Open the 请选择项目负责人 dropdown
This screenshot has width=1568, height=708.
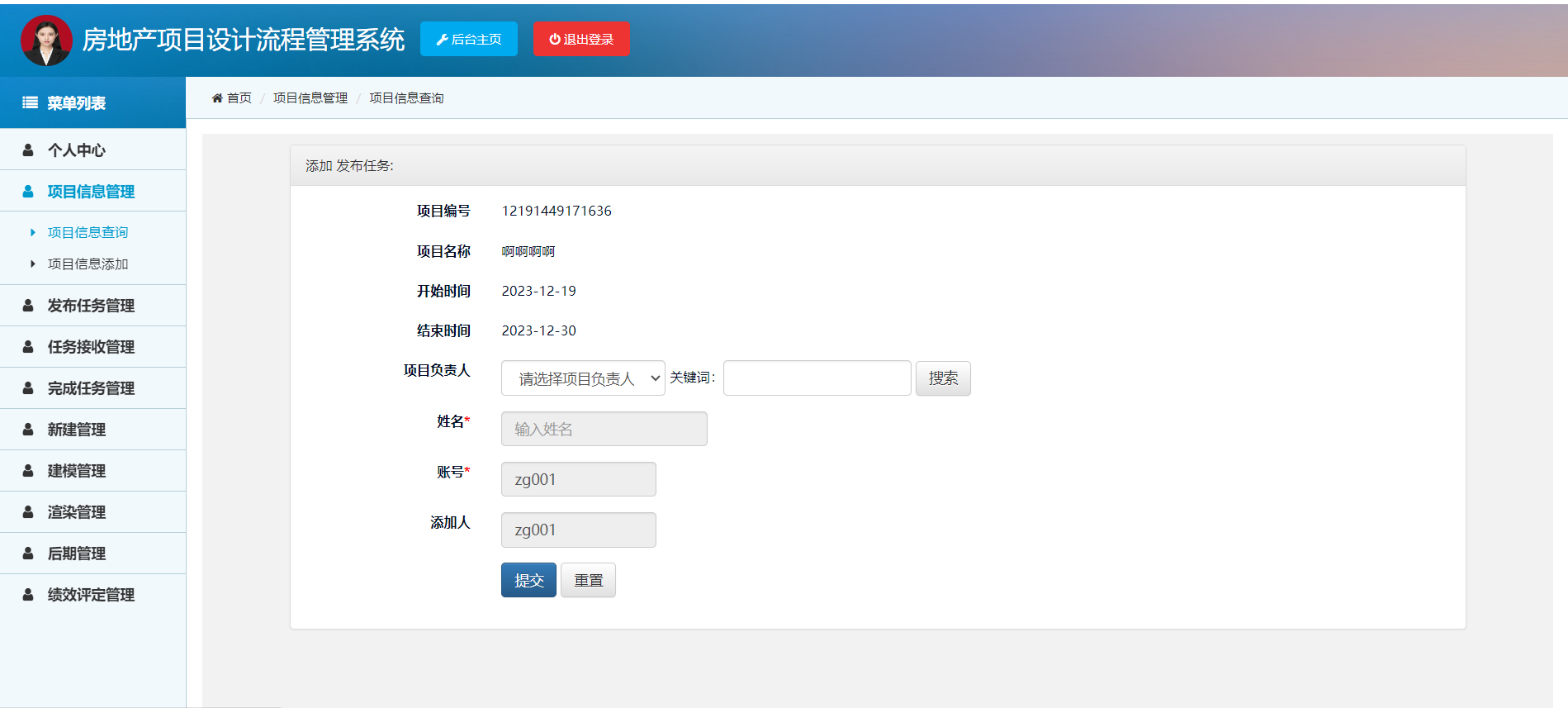[x=583, y=378]
